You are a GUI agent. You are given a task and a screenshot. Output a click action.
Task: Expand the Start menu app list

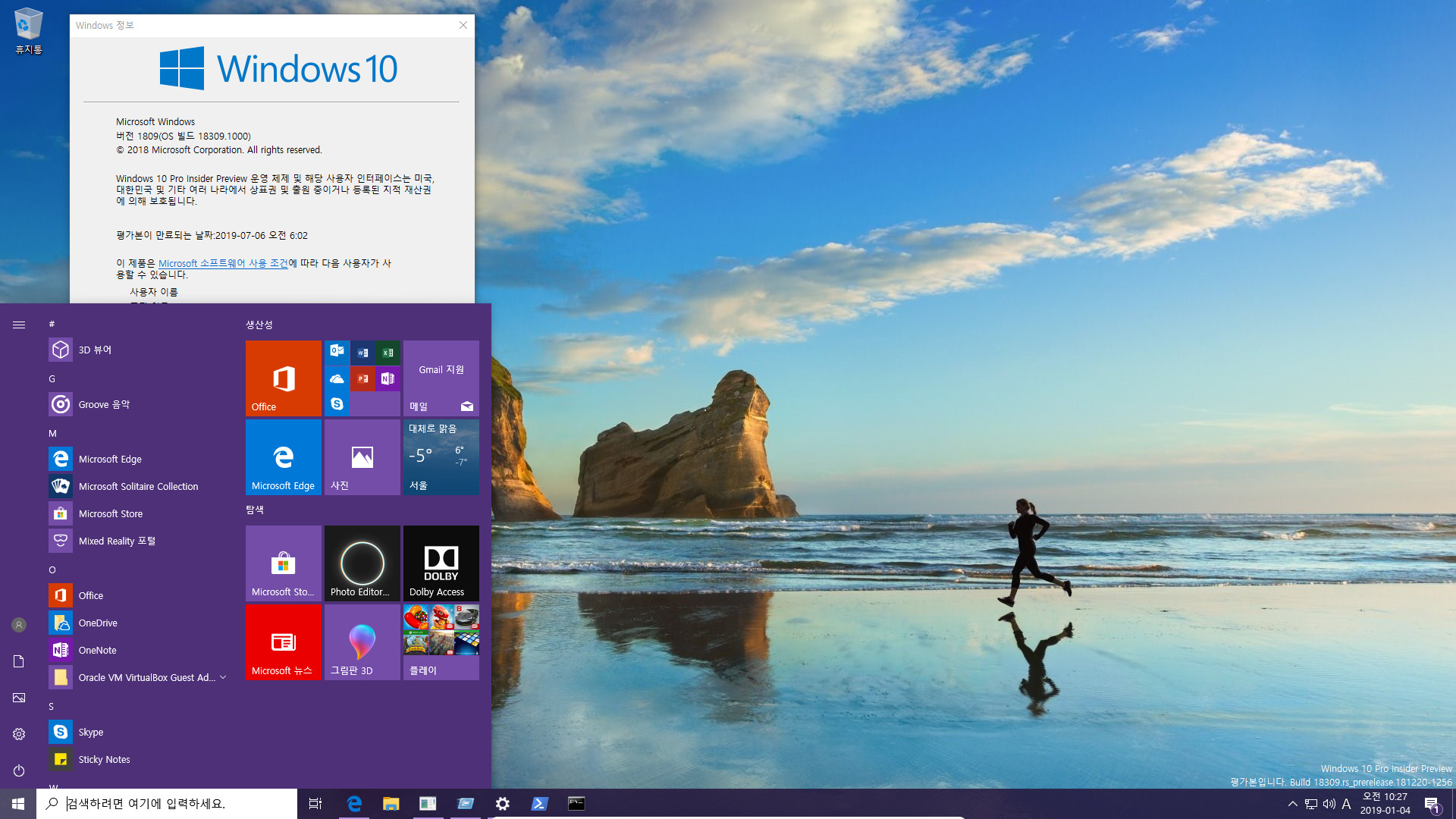point(19,324)
